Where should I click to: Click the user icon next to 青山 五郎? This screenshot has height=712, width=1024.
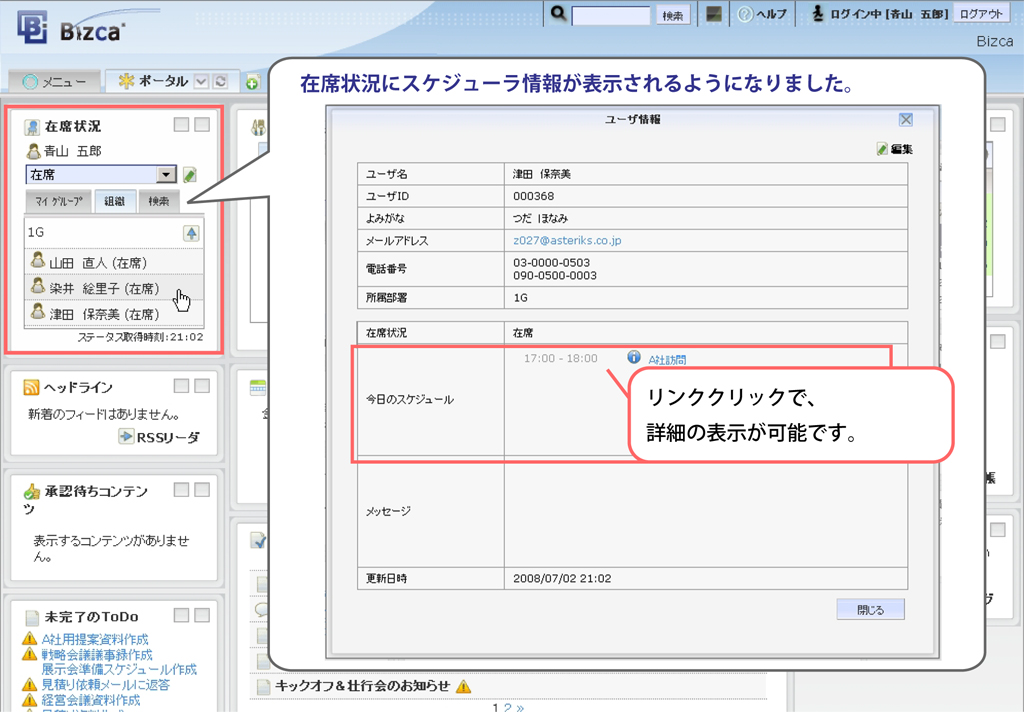pyautogui.click(x=33, y=151)
